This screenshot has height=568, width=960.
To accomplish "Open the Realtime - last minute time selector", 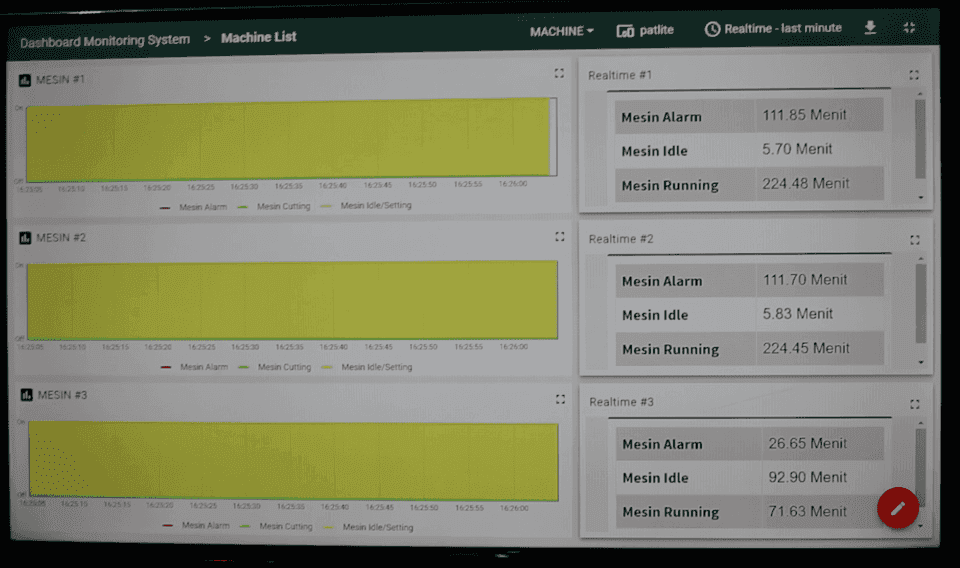I will coord(773,29).
